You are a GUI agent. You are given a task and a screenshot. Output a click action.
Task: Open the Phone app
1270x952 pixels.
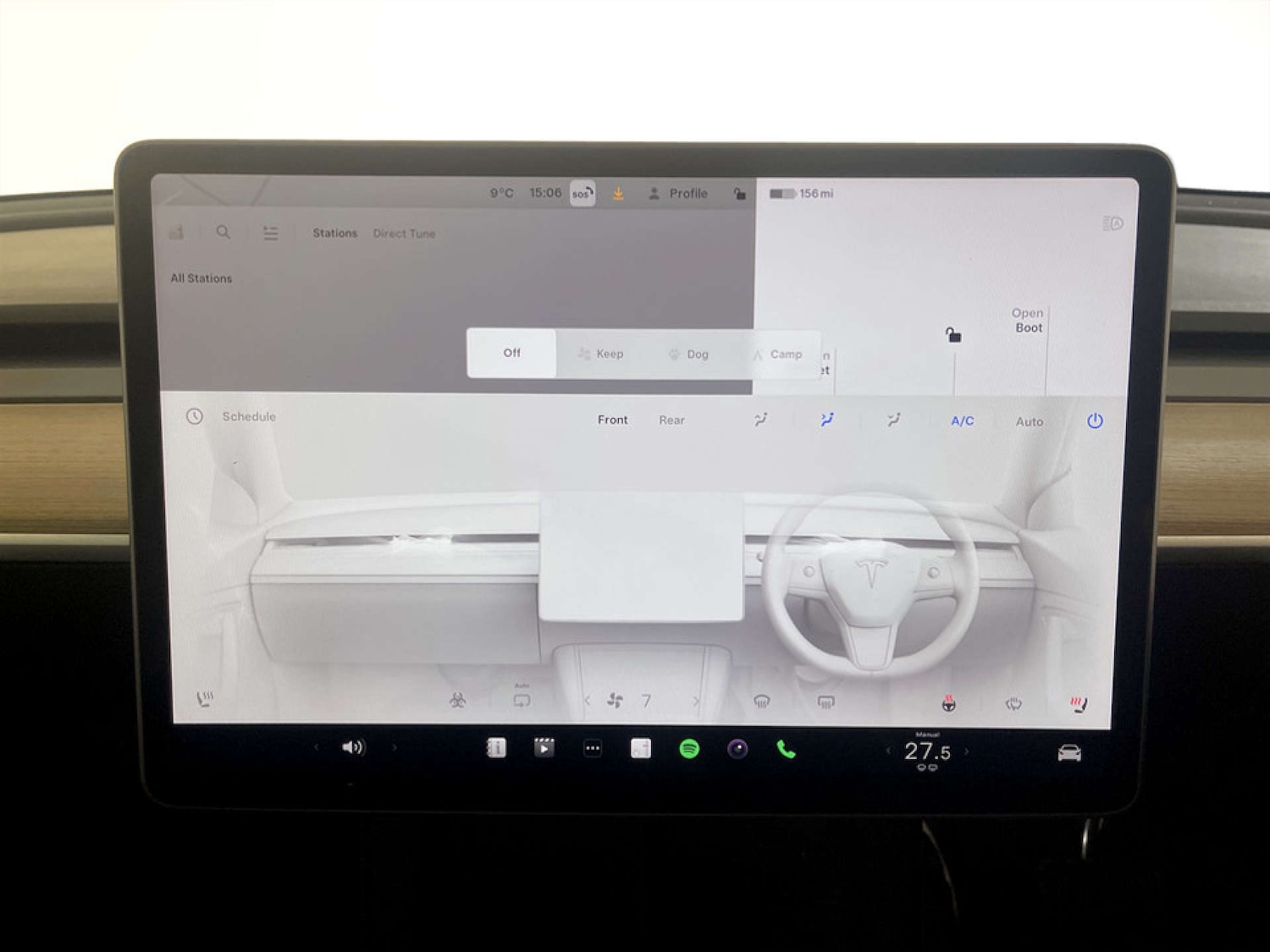[786, 748]
